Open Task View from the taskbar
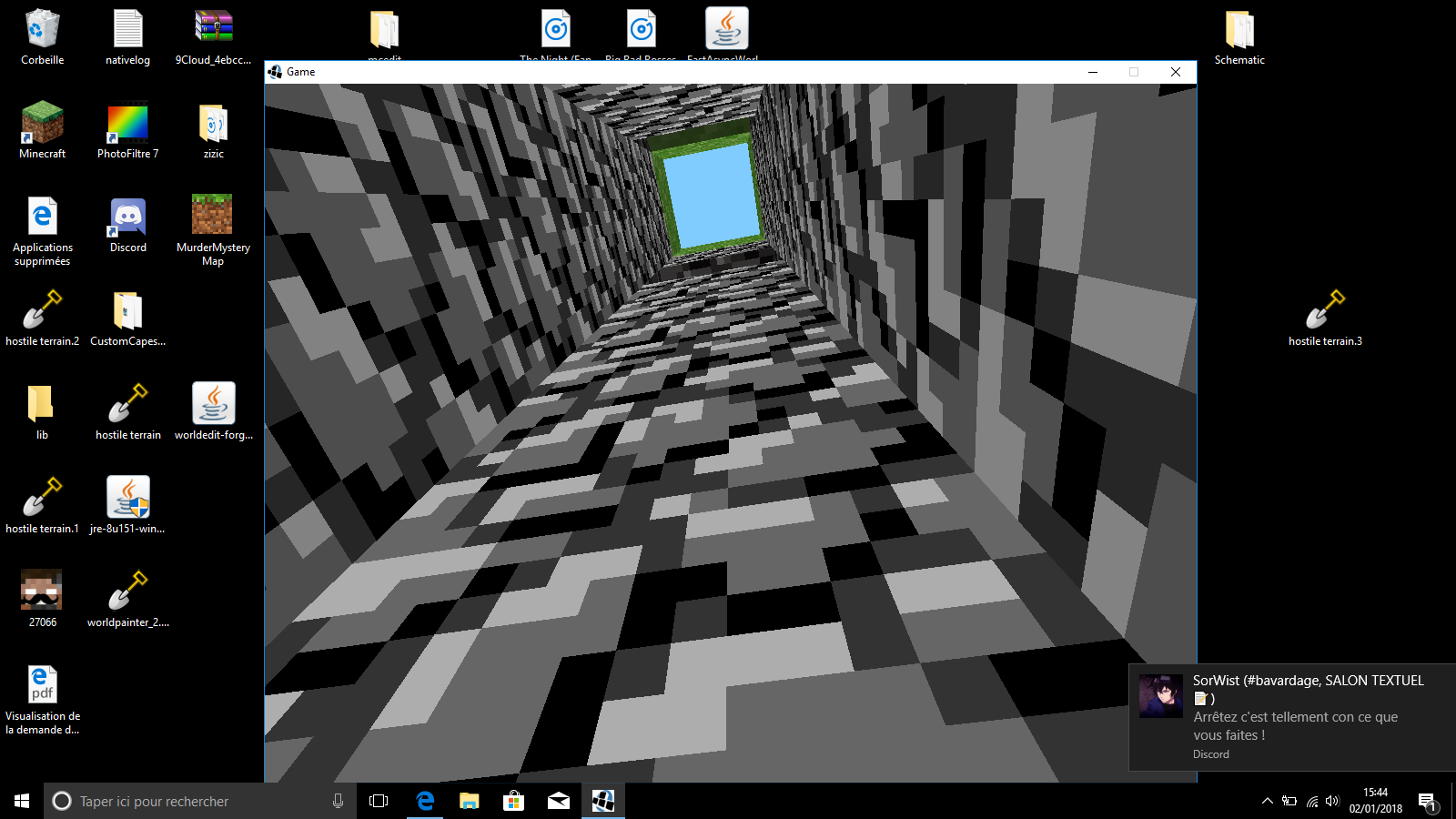The height and width of the screenshot is (819, 1456). (379, 801)
